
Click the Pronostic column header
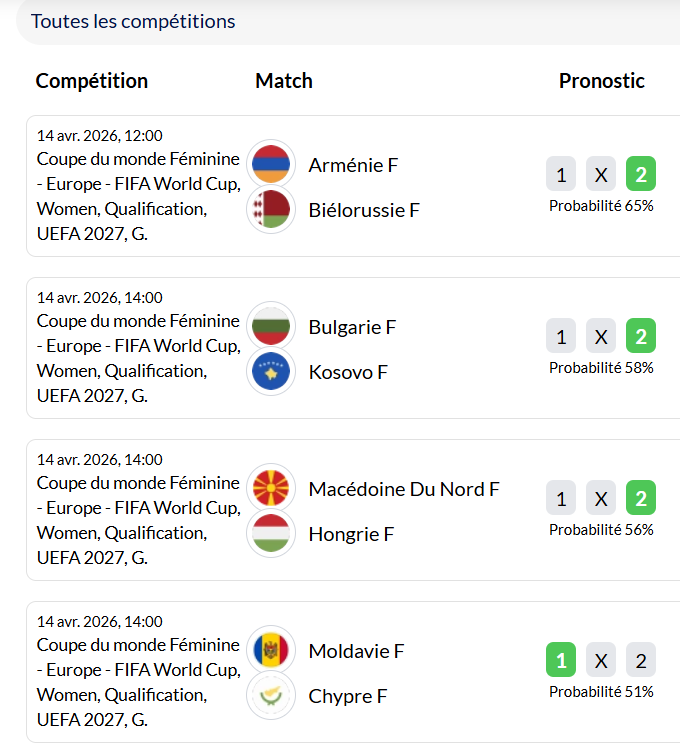(x=601, y=81)
